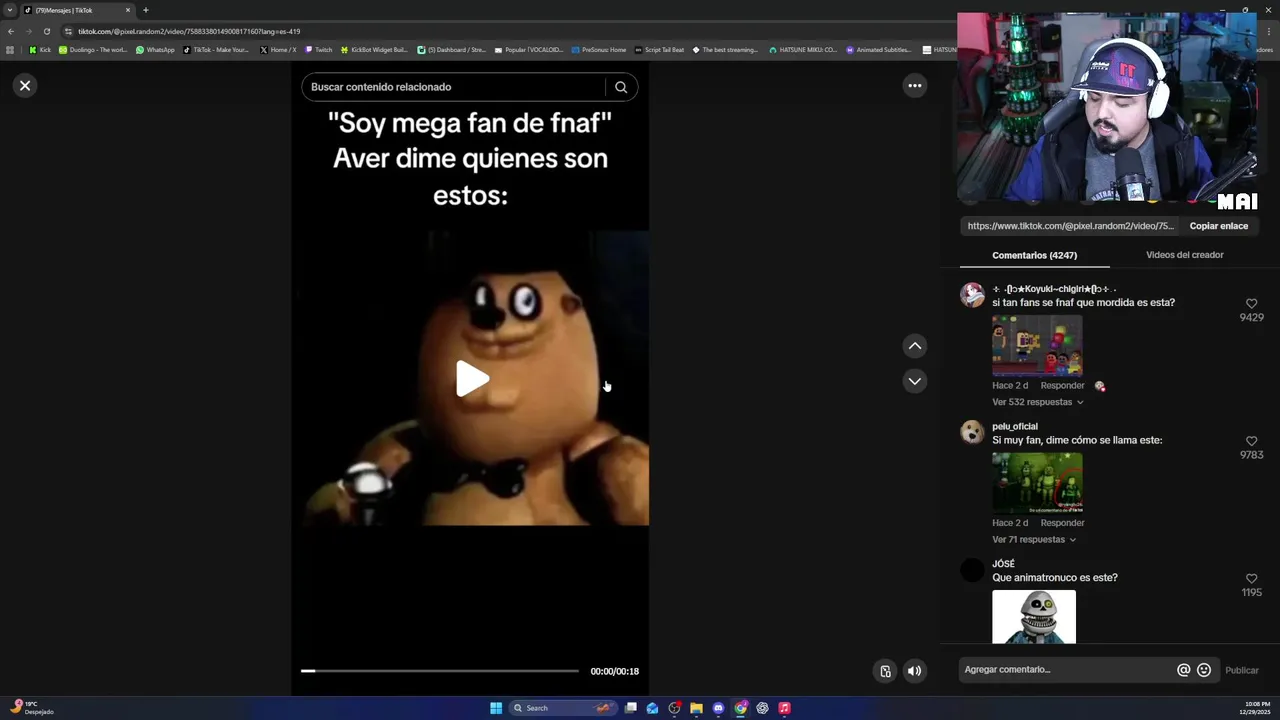Switch to 'Videos del creador' tab

(1184, 255)
